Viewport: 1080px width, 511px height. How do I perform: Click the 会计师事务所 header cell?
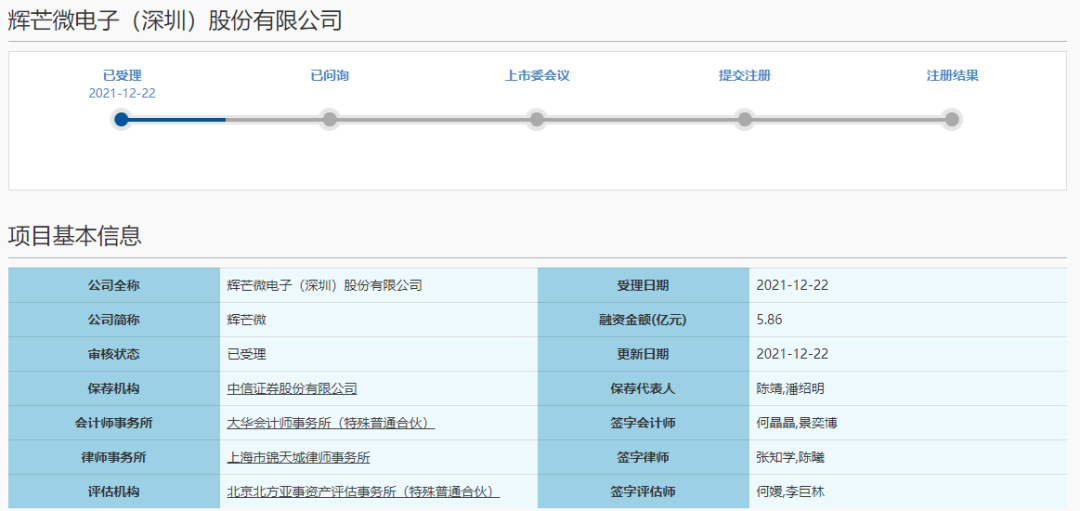114,424
